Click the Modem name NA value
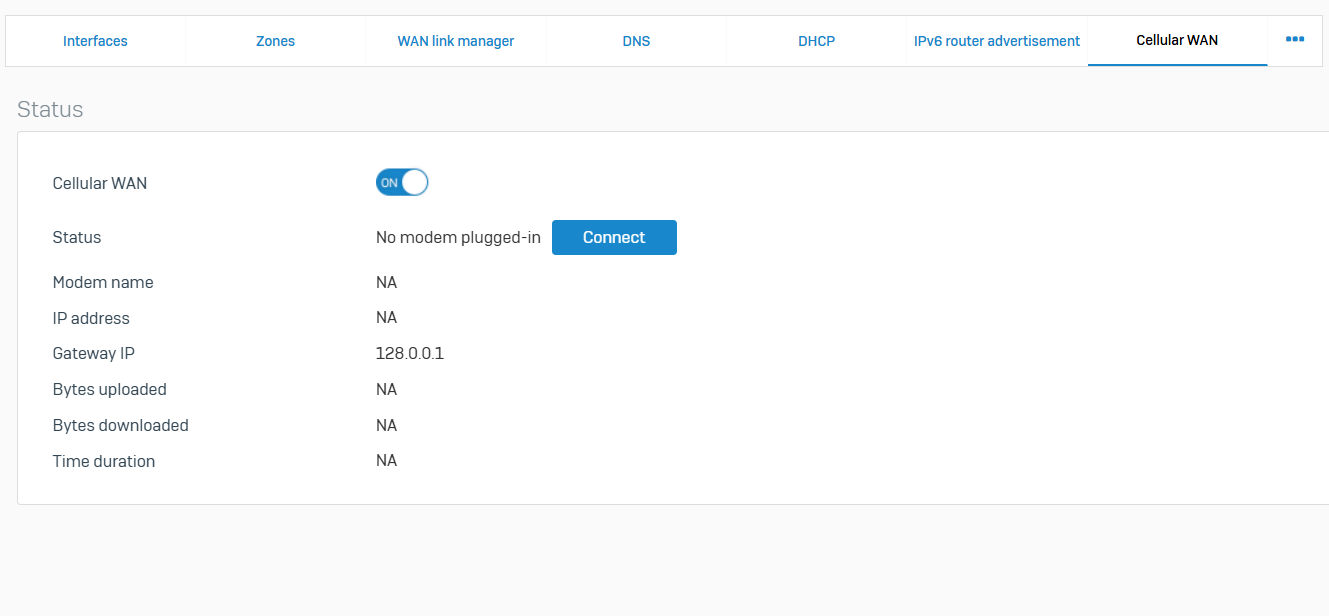The image size is (1329, 616). pyautogui.click(x=386, y=282)
